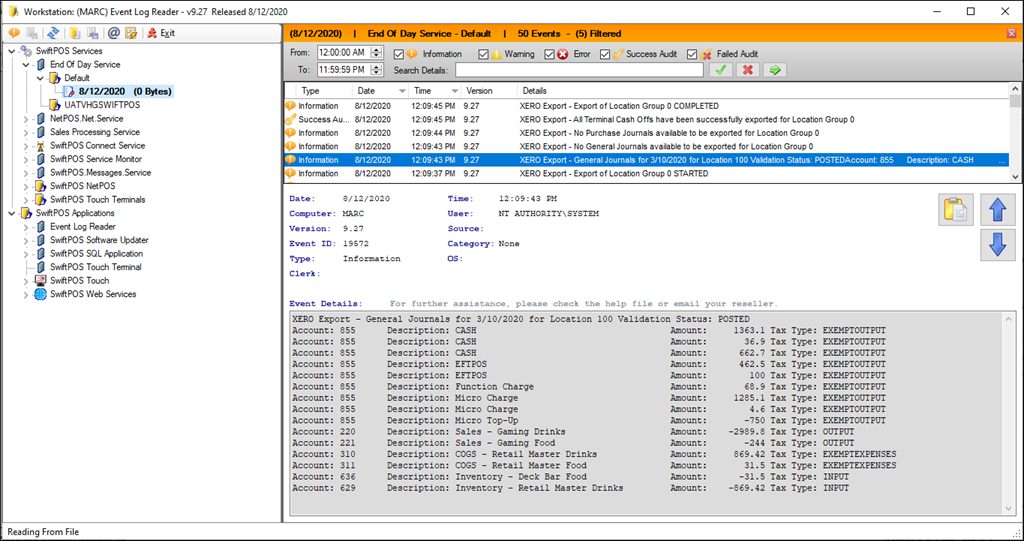Click the event list vertical scrollbar
Viewport: 1024px width, 541px height.
click(x=1015, y=133)
